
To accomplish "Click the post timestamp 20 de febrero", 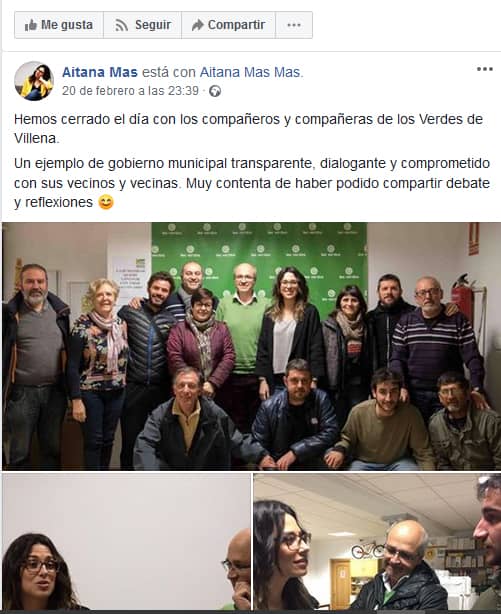I will point(130,91).
